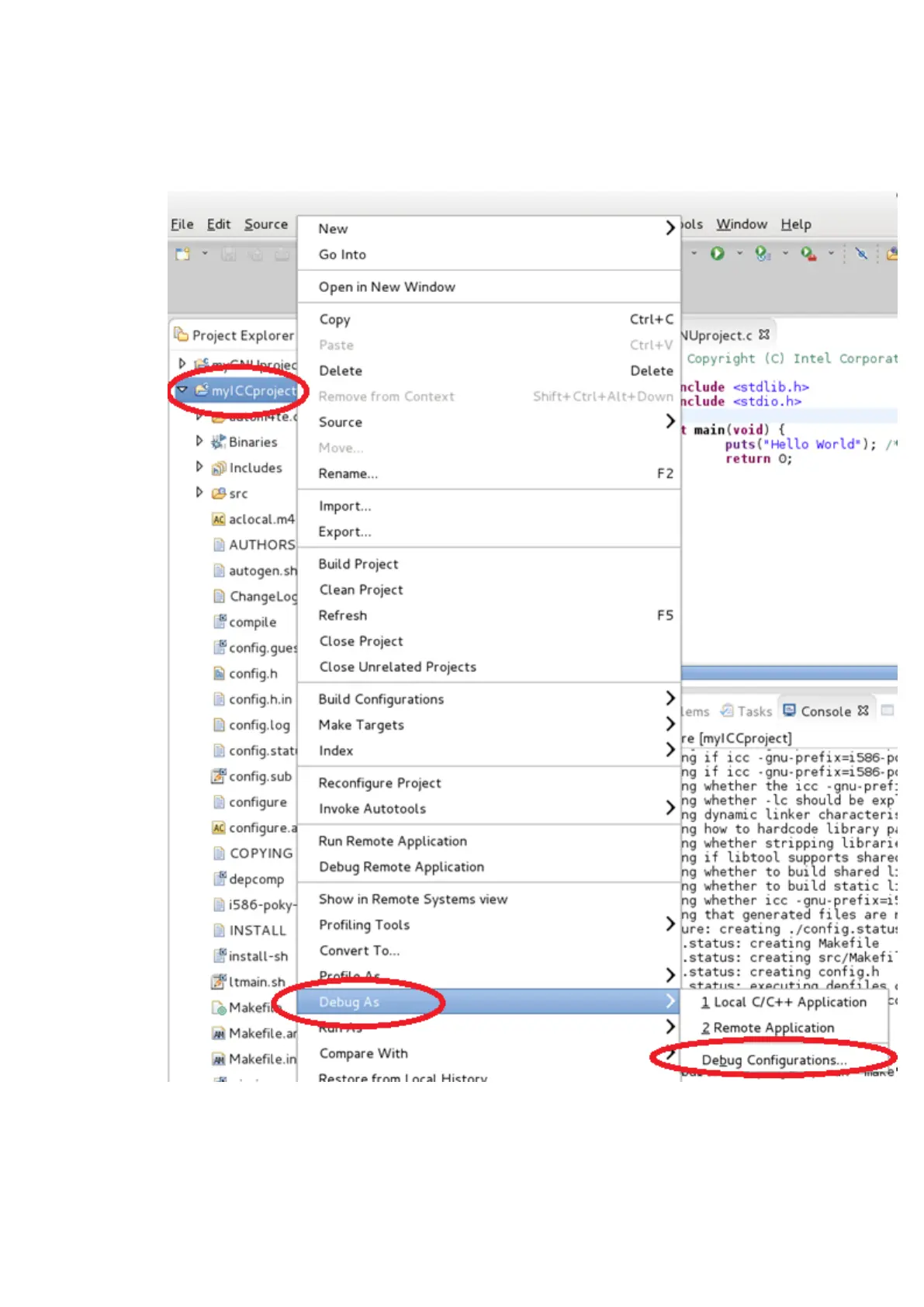Open the Invoke Autotools submenu
The height and width of the screenshot is (1307, 924).
[x=489, y=809]
